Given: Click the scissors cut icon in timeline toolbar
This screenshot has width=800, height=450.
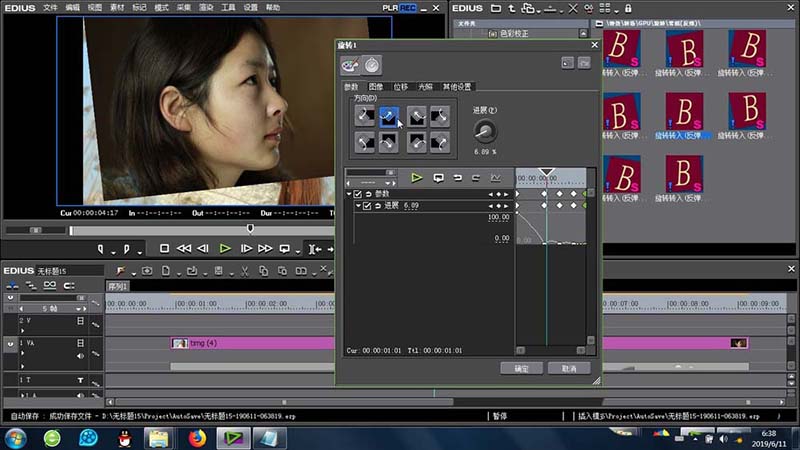Looking at the screenshot, I should coord(244,271).
